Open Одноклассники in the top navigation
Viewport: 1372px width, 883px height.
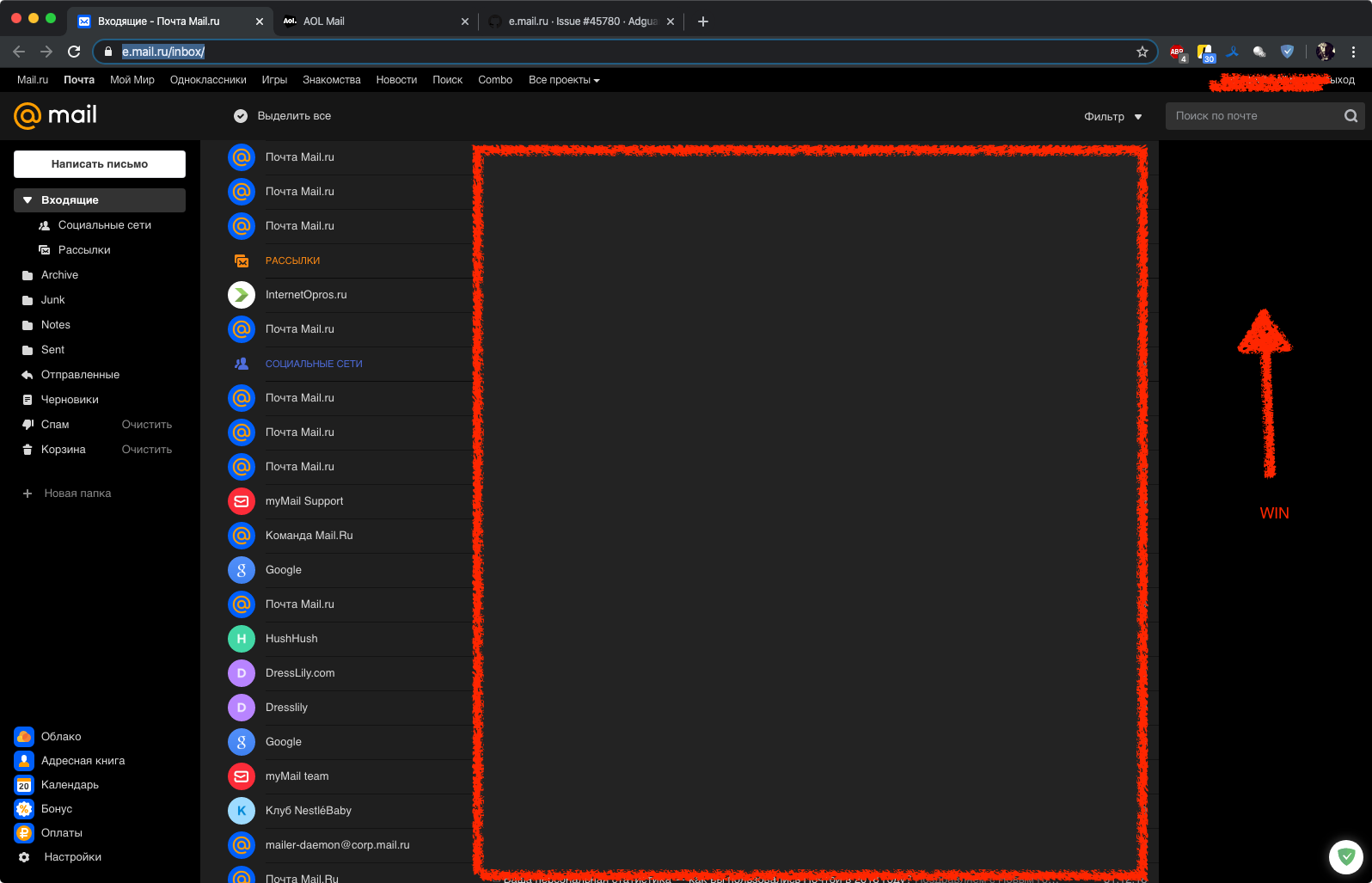pyautogui.click(x=208, y=80)
